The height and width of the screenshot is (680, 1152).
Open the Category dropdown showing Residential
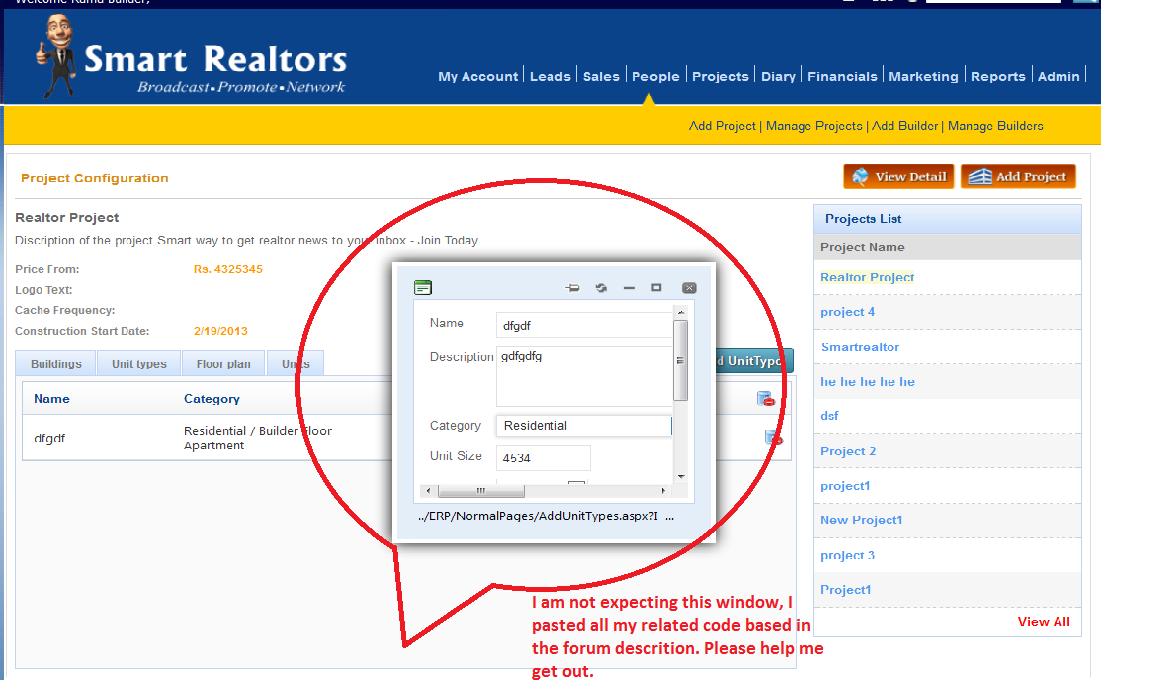pyautogui.click(x=583, y=426)
